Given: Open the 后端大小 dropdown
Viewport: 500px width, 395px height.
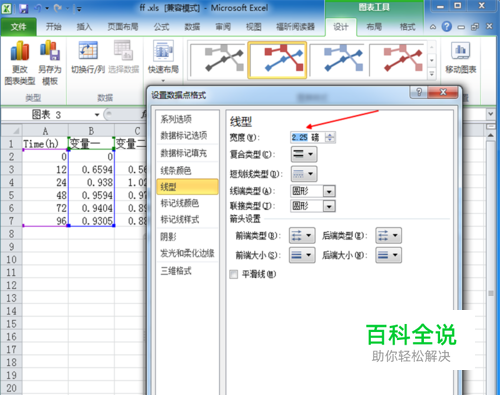Looking at the screenshot, I should 388,255.
